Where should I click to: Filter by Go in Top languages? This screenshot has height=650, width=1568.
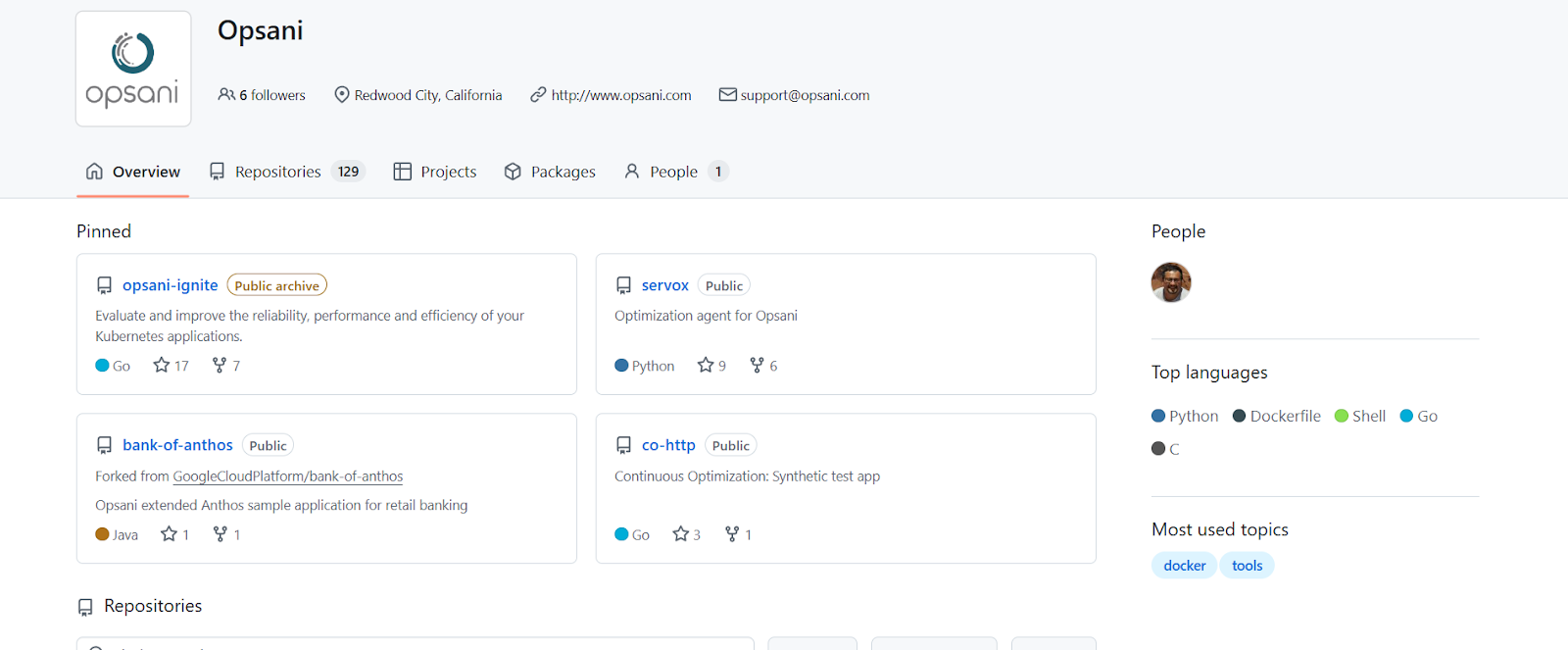(x=1419, y=416)
